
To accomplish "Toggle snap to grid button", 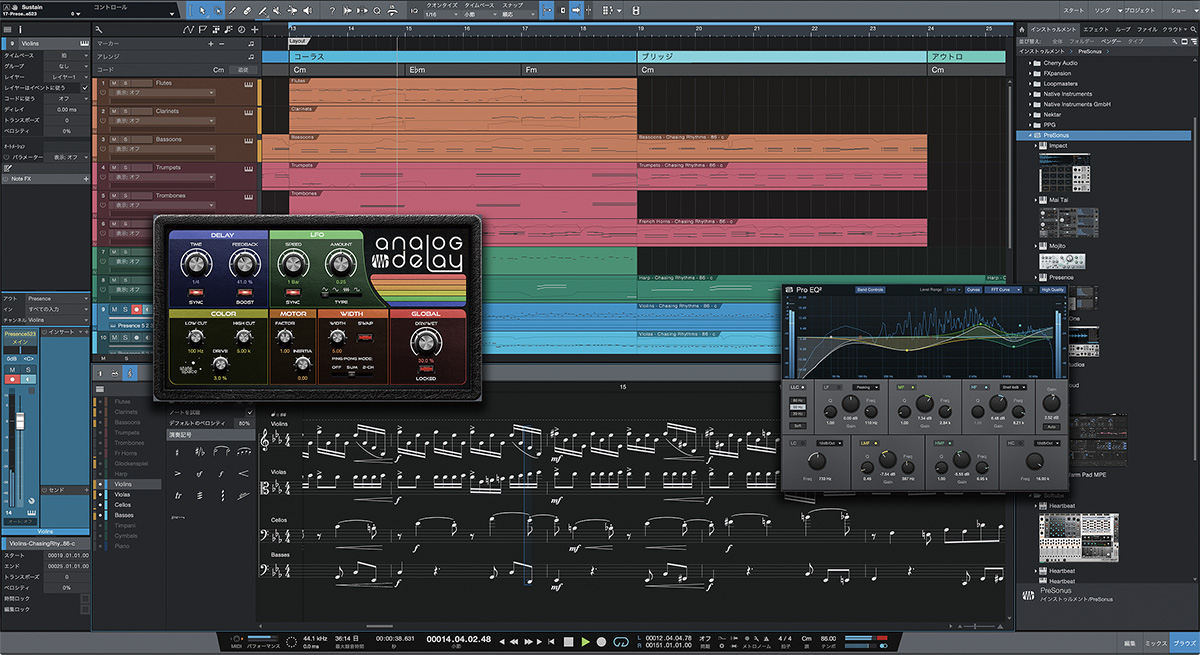I will pos(546,10).
